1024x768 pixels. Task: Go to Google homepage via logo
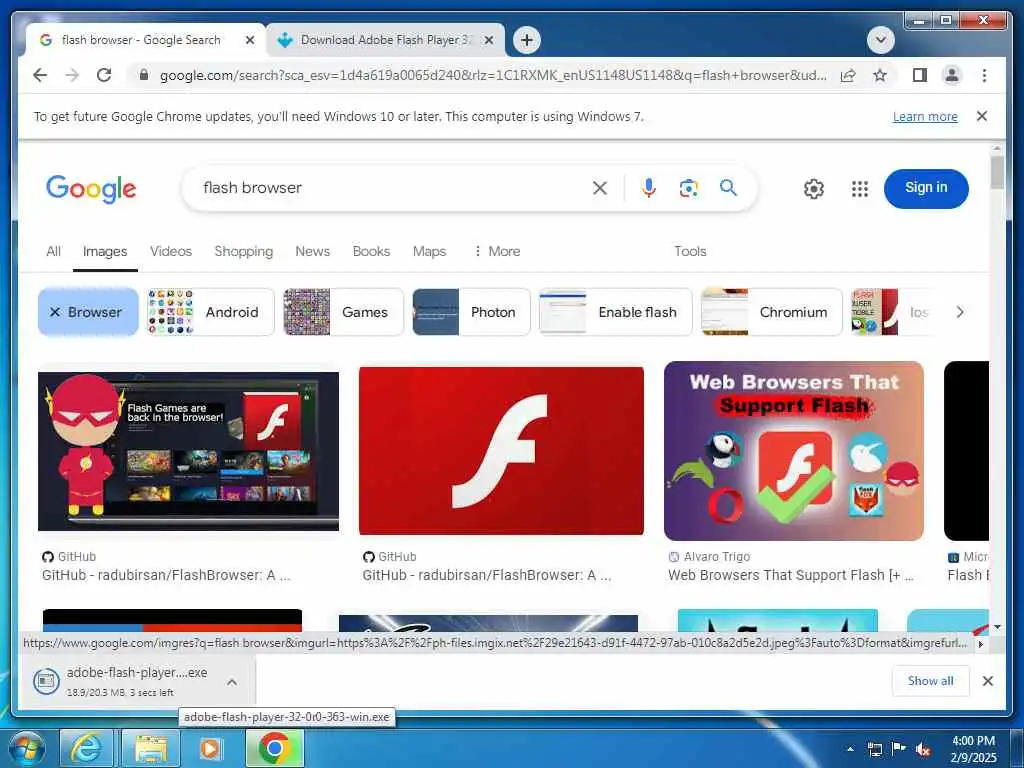click(91, 189)
